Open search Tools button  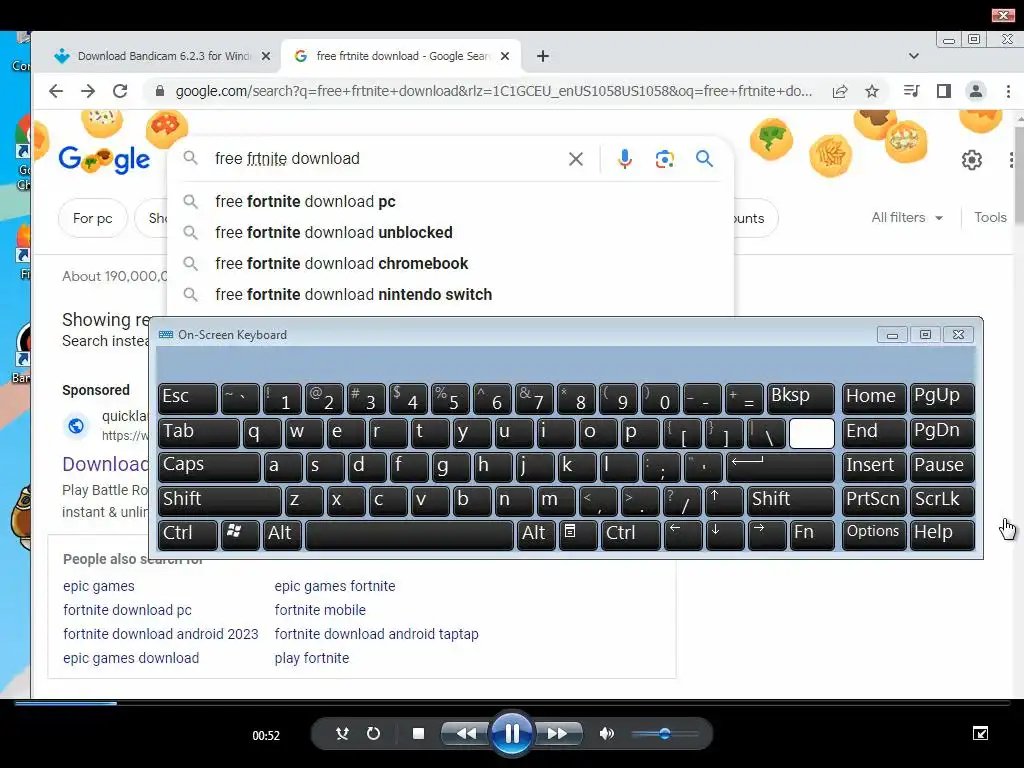tap(990, 217)
